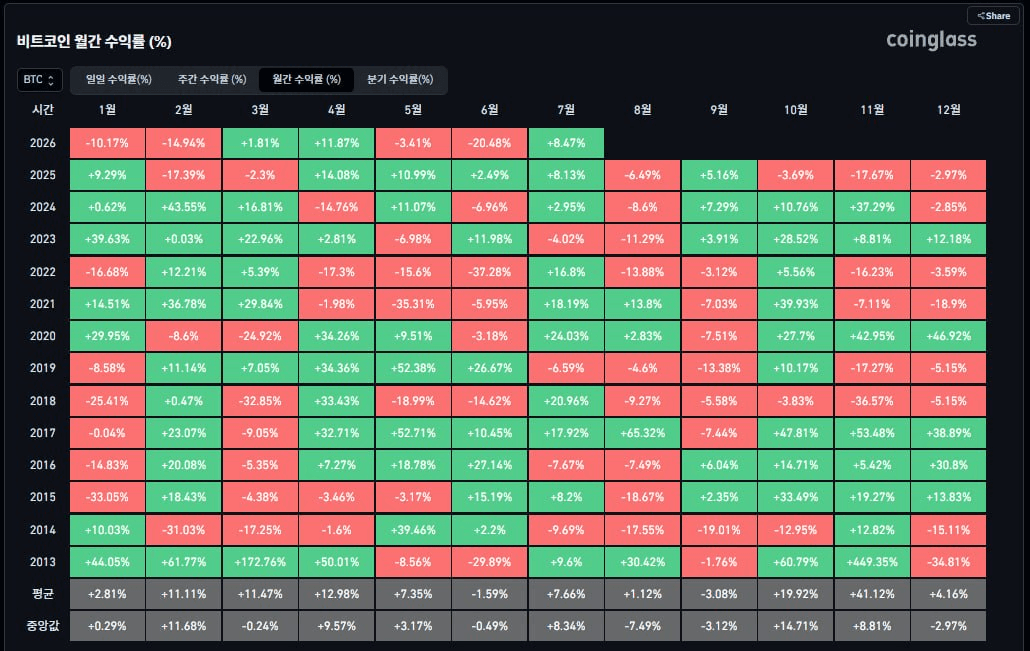This screenshot has height=651, width=1030.
Task: Open the BTC coin selector dropdown
Action: pos(40,79)
